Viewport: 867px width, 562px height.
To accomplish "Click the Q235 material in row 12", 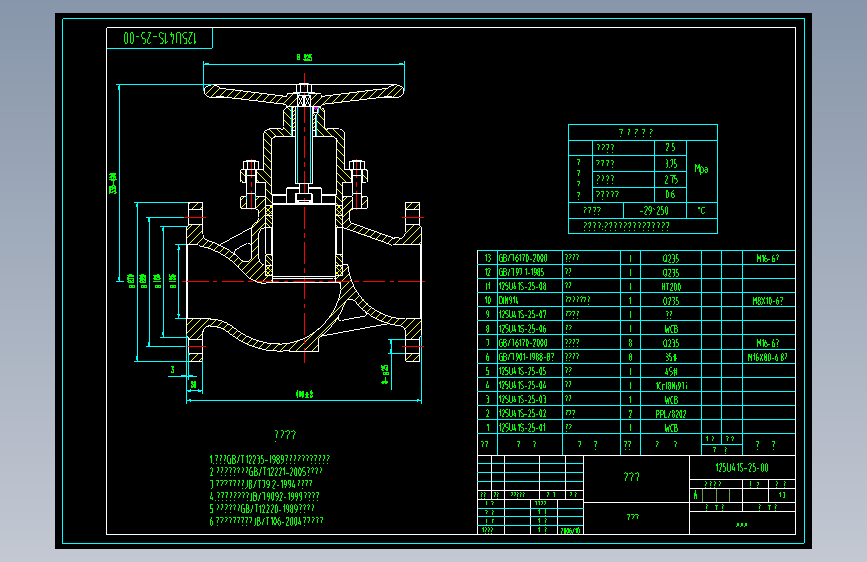I will click(x=671, y=273).
